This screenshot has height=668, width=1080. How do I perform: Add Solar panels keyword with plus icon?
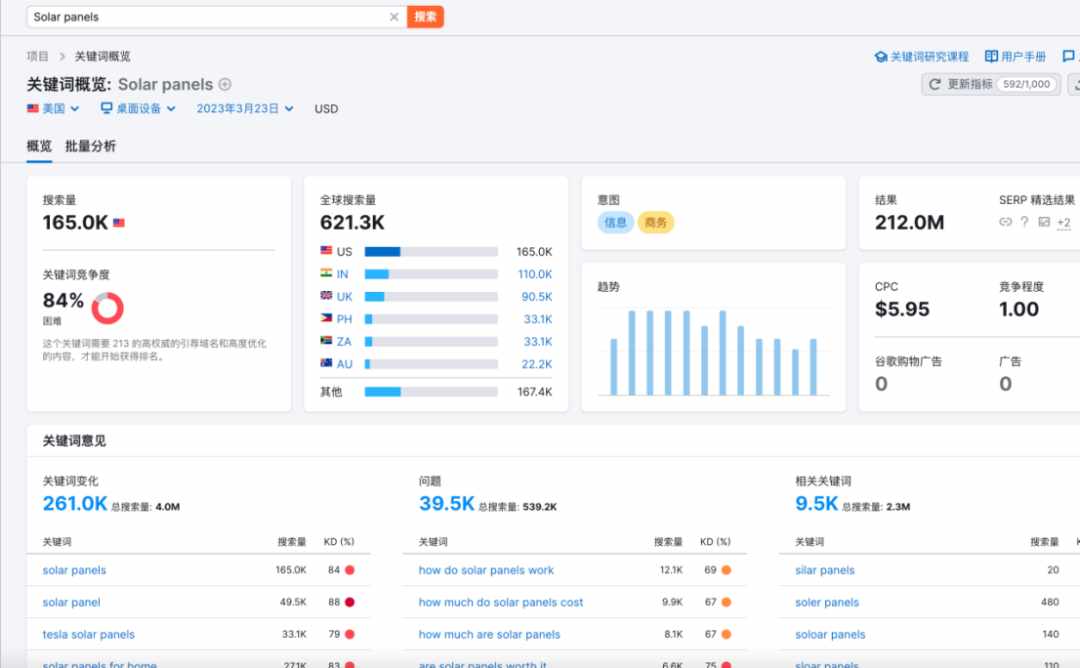coord(225,84)
